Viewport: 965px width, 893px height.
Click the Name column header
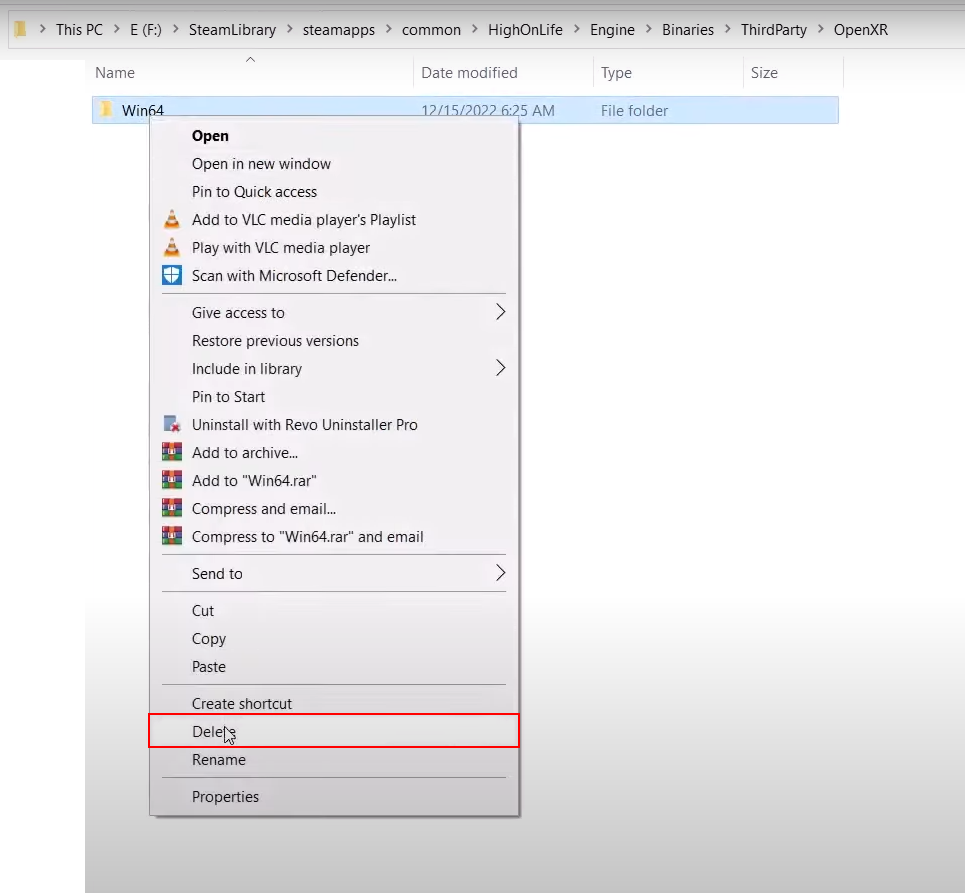[115, 73]
